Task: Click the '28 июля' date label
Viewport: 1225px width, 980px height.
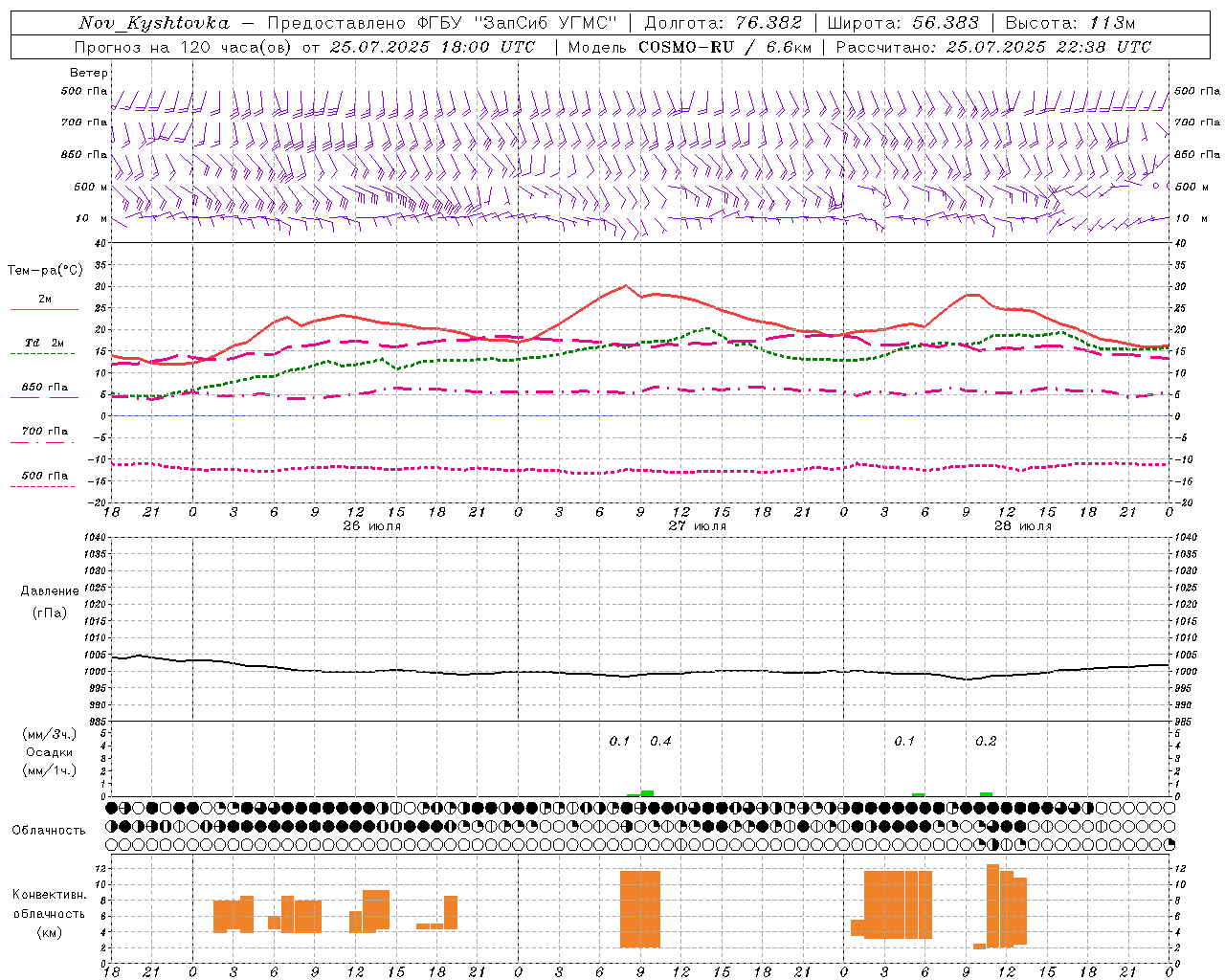Action: click(x=1022, y=526)
